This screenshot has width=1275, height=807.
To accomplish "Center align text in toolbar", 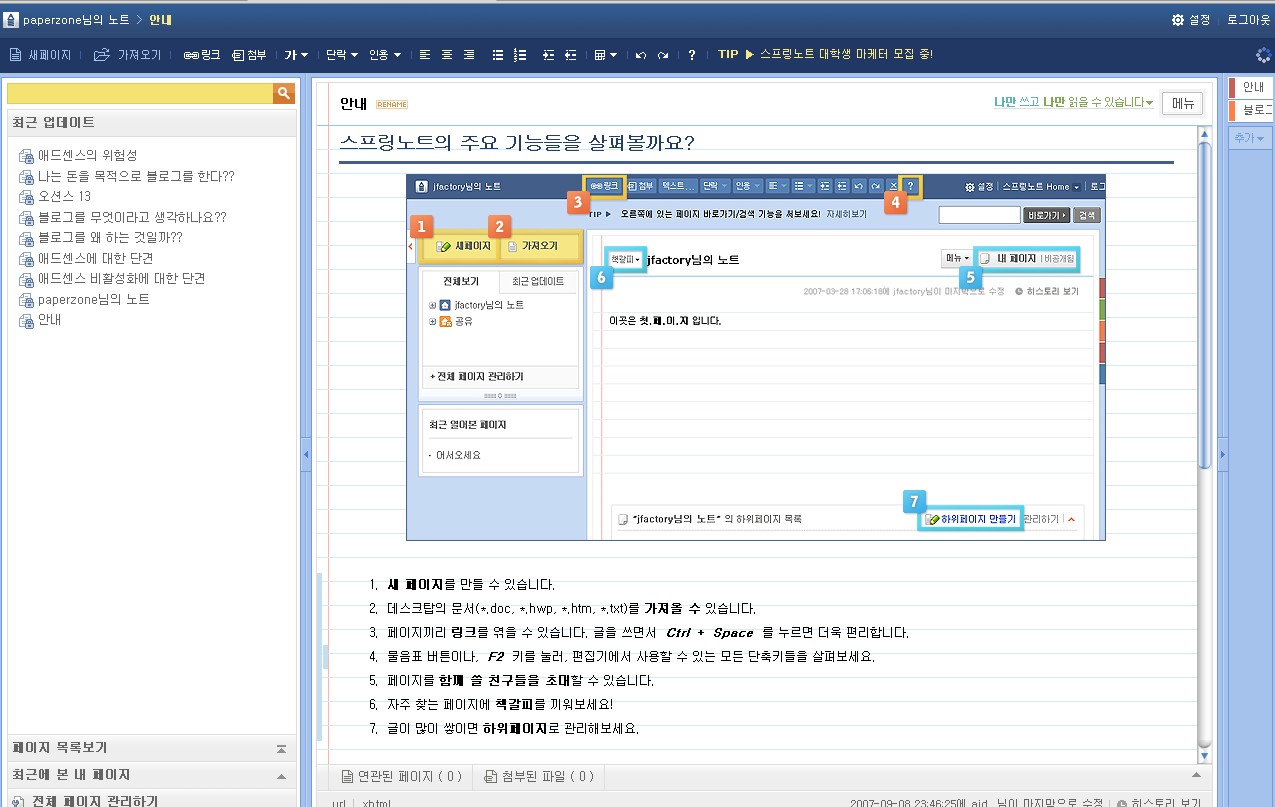I will coord(447,55).
